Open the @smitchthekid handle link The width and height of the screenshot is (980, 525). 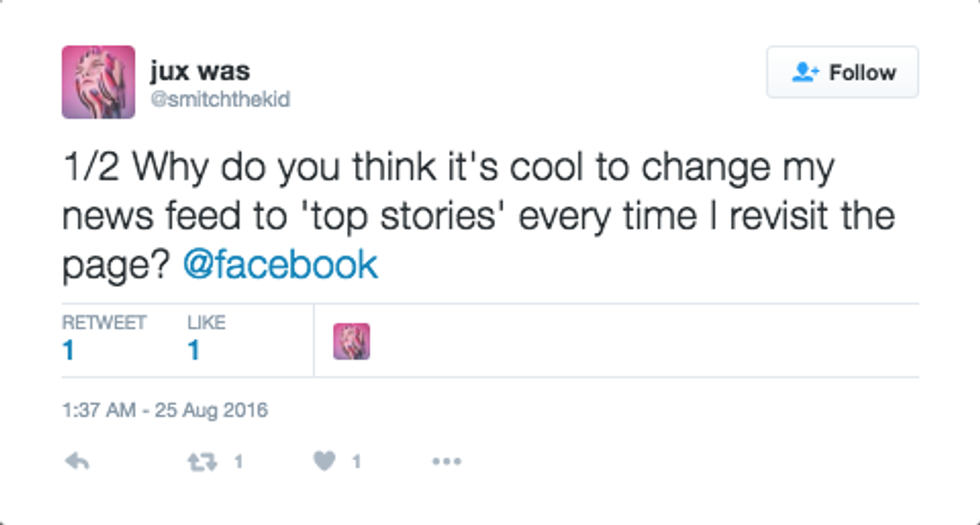click(x=219, y=99)
